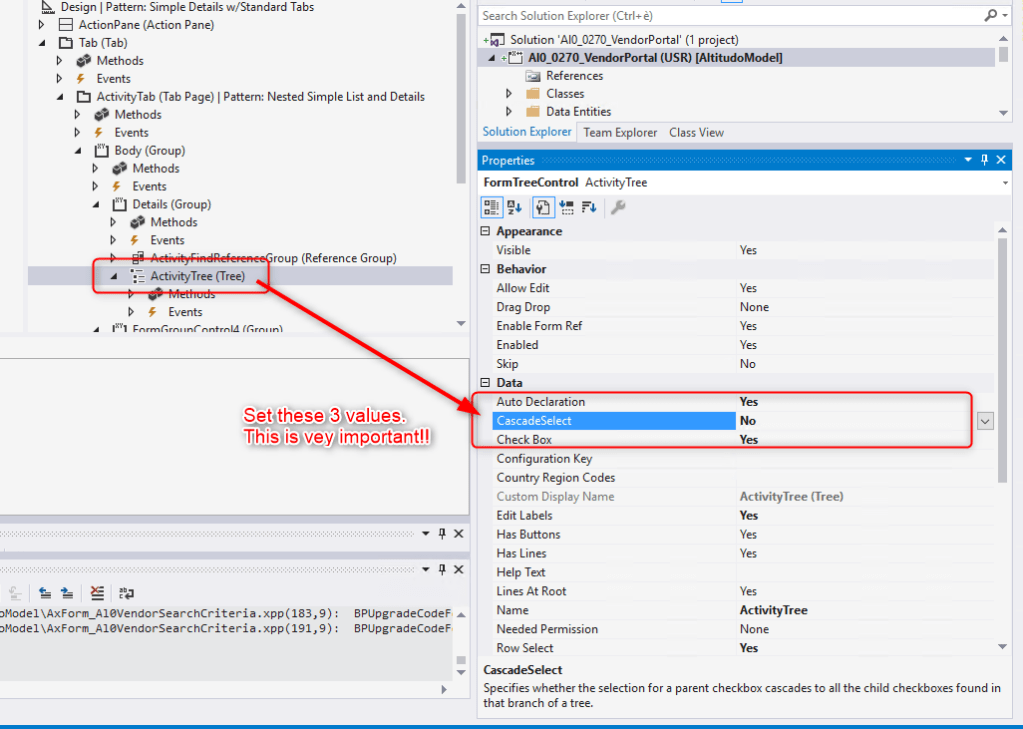Switch to the Class View tab
The height and width of the screenshot is (729, 1023).
pyautogui.click(x=696, y=132)
